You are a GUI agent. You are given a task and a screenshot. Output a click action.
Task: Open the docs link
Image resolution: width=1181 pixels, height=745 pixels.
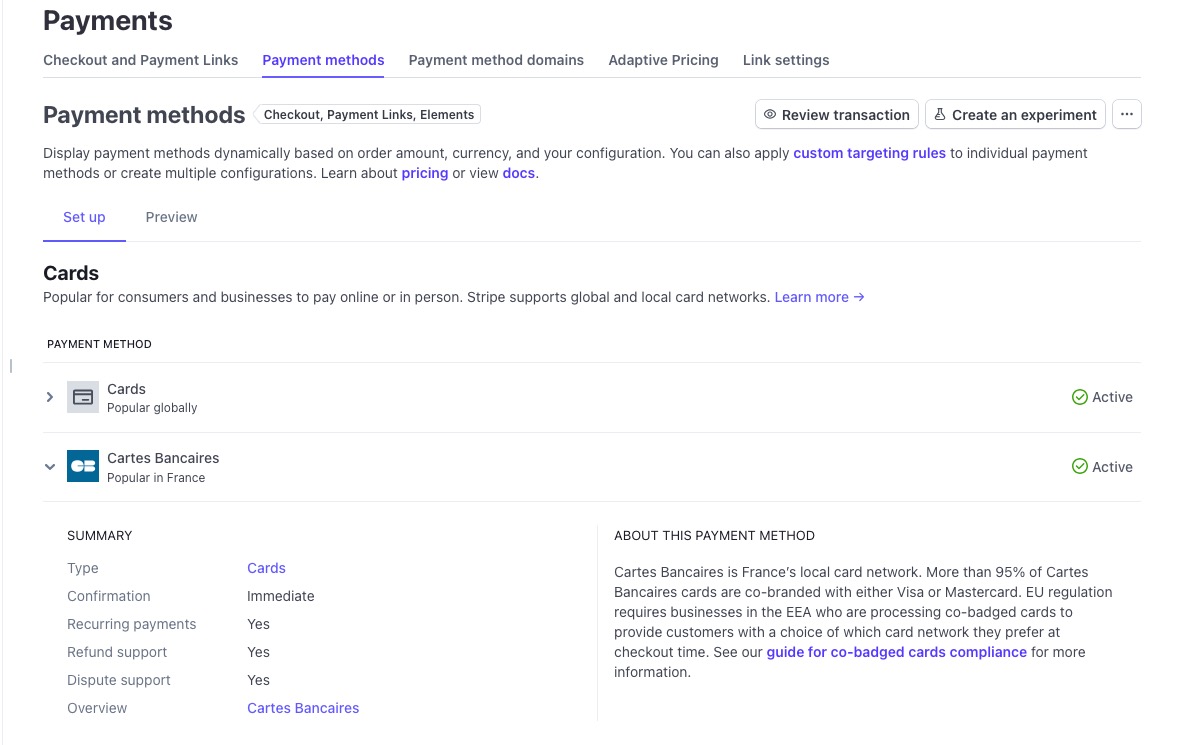518,173
